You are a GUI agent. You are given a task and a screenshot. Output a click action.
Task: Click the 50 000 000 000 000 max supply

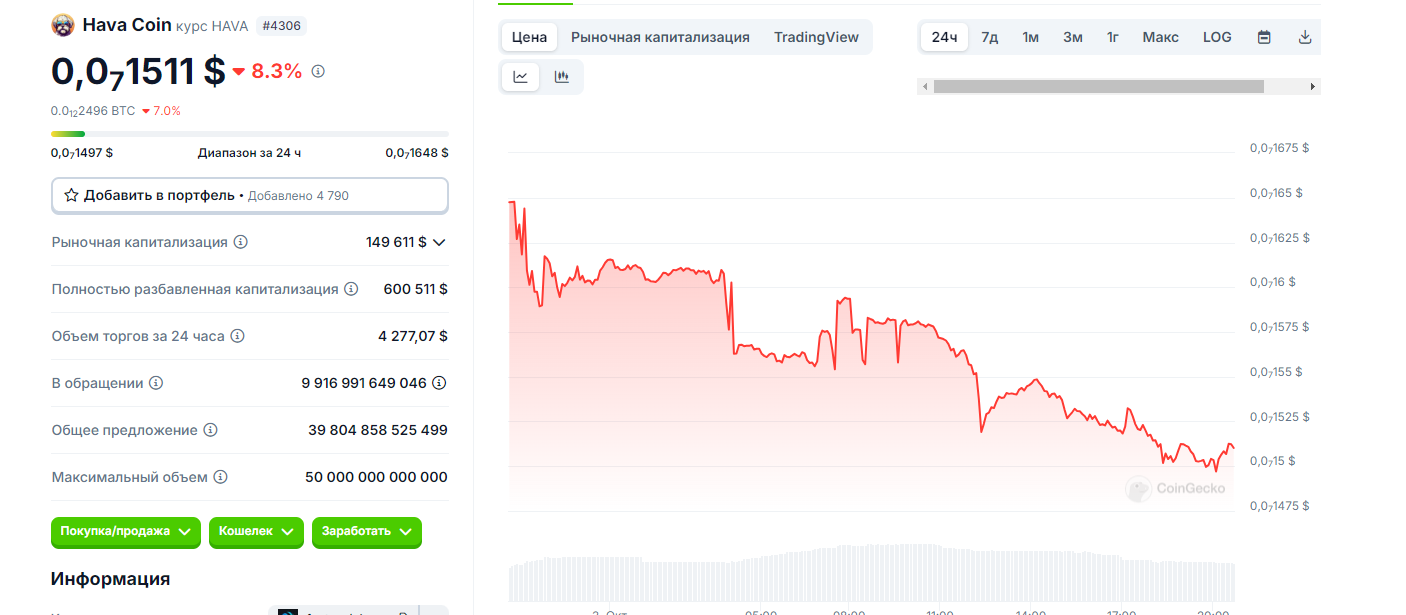click(x=376, y=477)
